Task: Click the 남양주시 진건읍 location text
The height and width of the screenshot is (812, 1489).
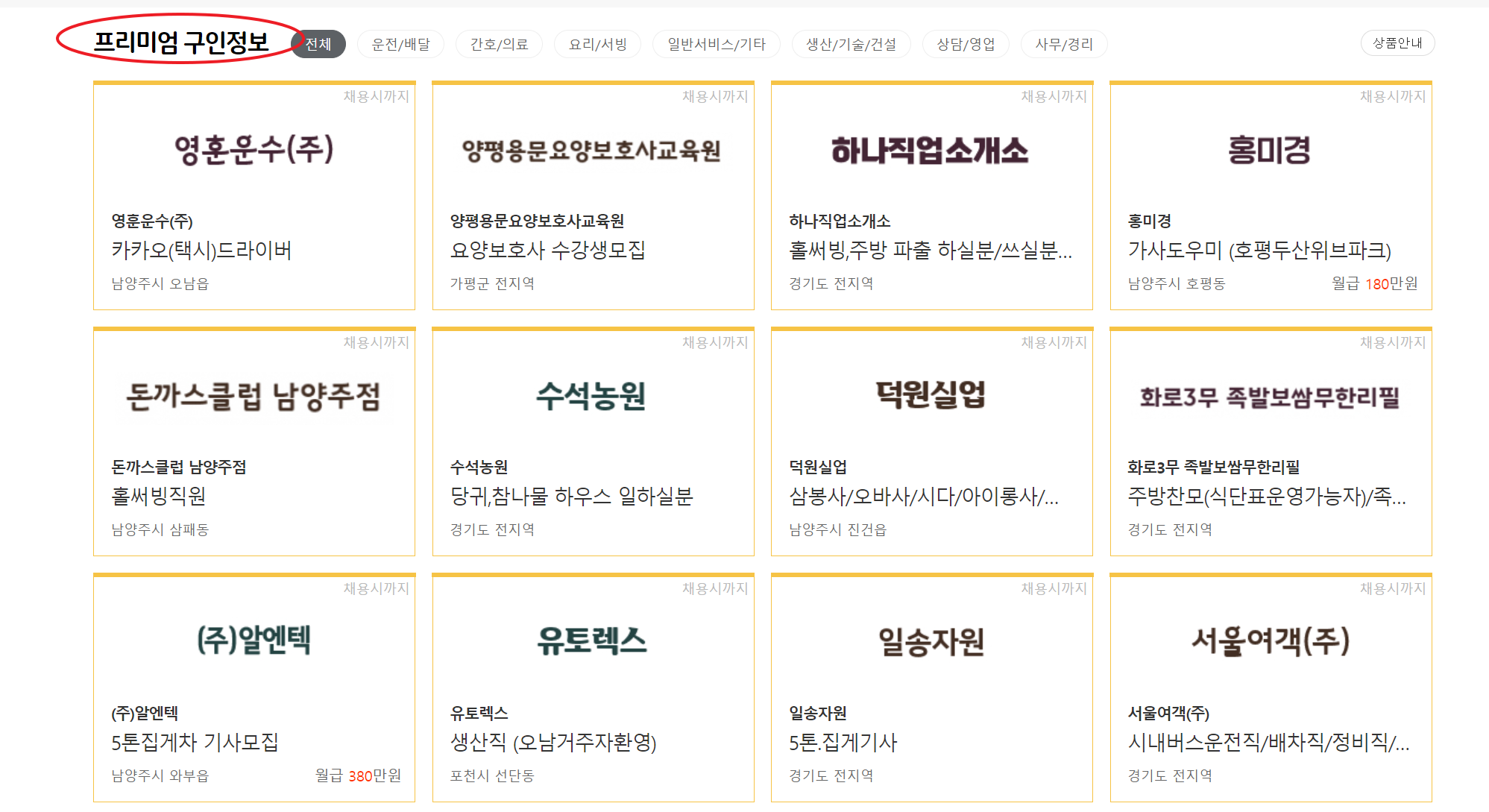Action: [x=838, y=530]
